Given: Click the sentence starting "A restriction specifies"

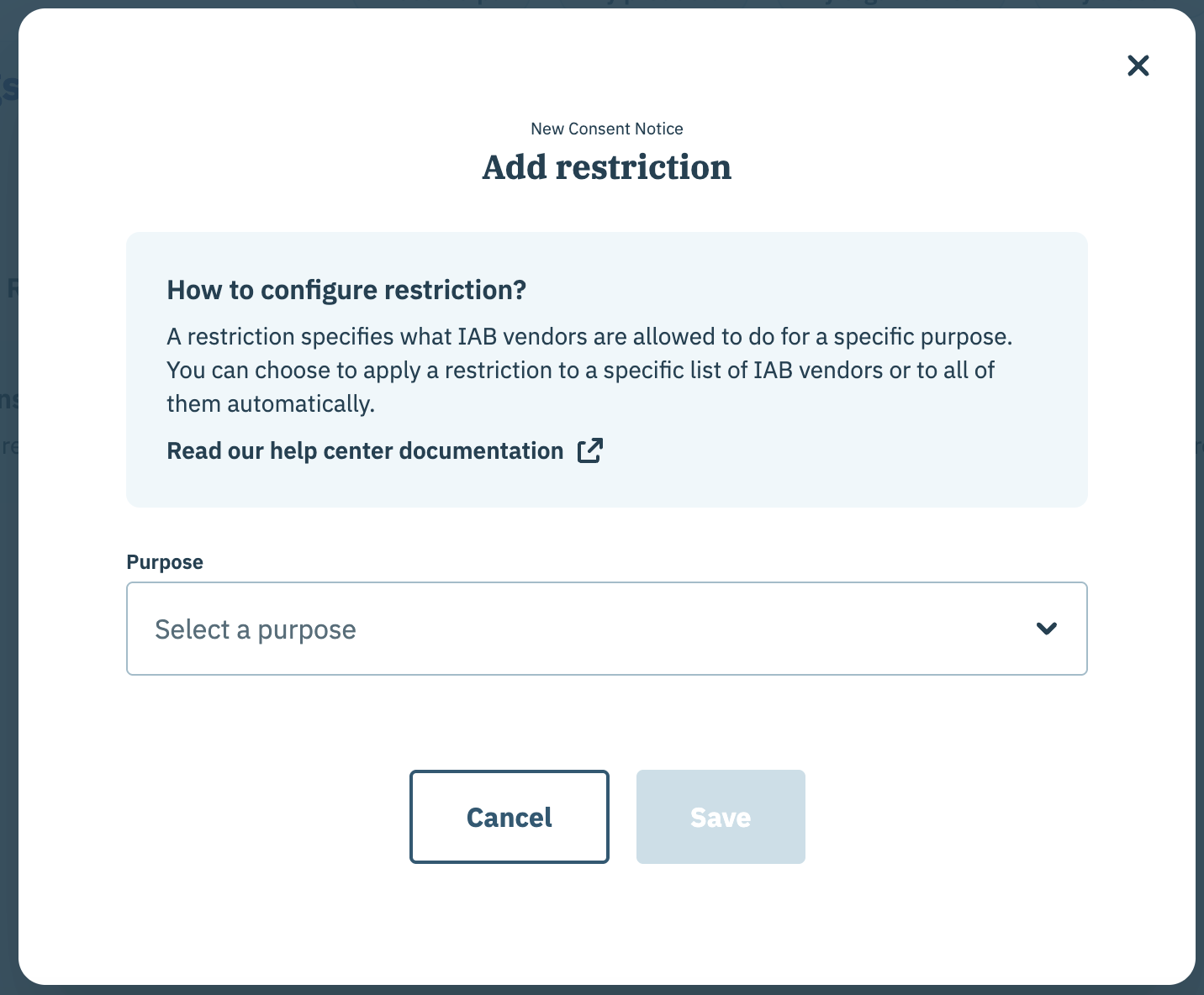Looking at the screenshot, I should [x=589, y=337].
